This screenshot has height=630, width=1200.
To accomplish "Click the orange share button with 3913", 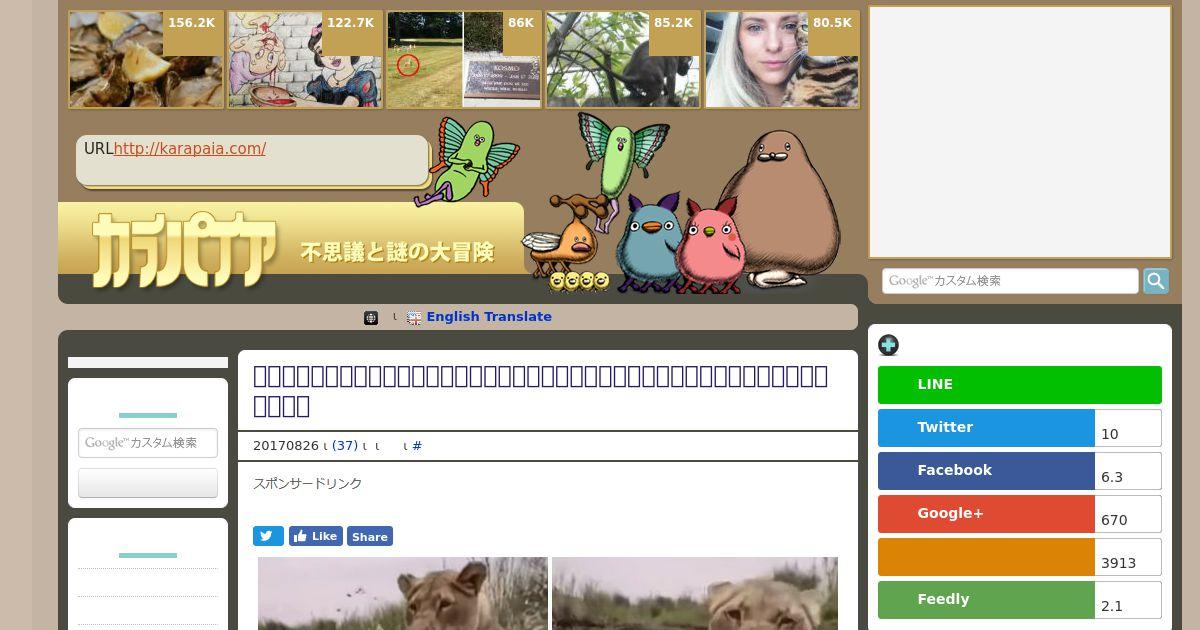I will [986, 557].
